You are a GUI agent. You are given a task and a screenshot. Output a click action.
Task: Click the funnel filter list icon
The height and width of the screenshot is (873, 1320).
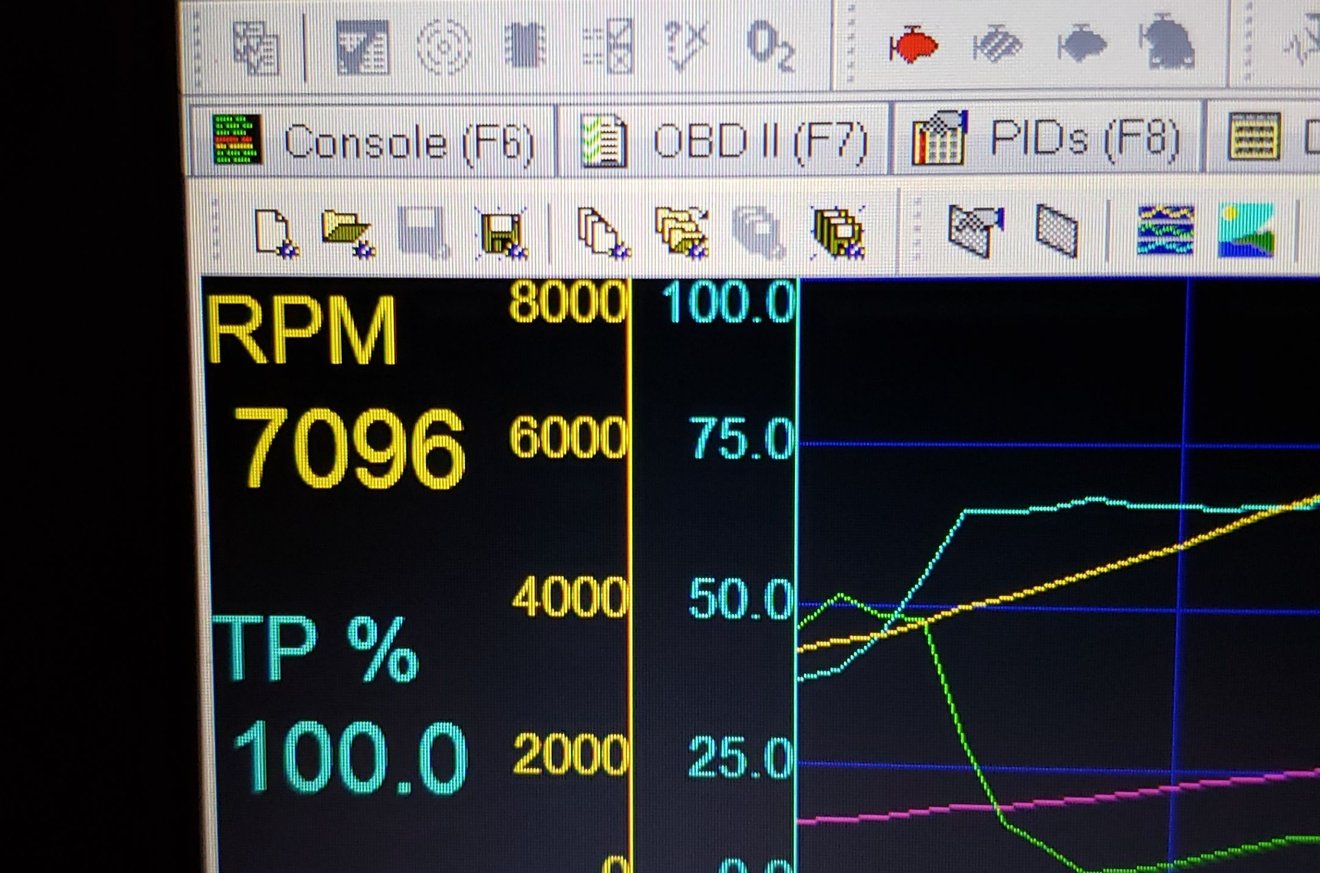(x=362, y=46)
